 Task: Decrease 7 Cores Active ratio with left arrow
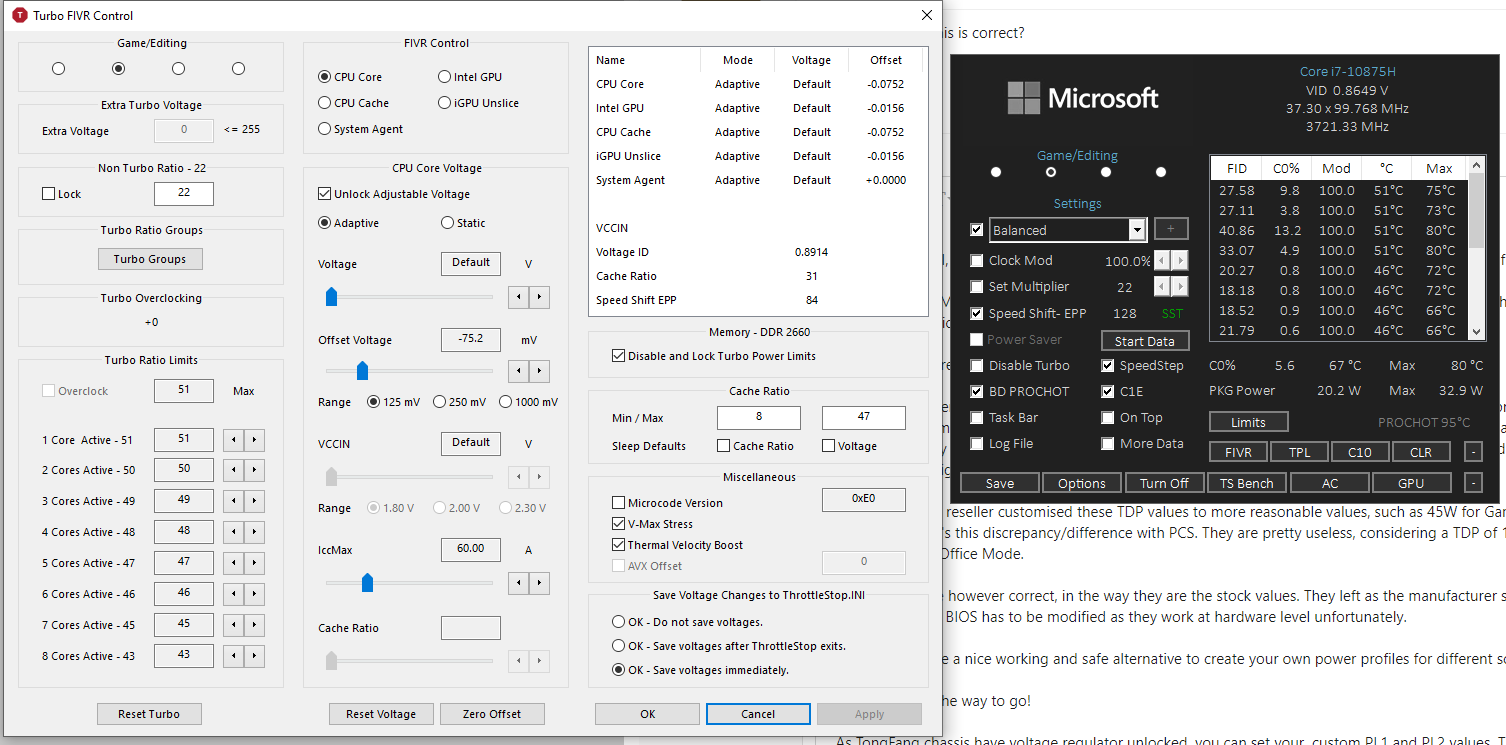(231, 625)
